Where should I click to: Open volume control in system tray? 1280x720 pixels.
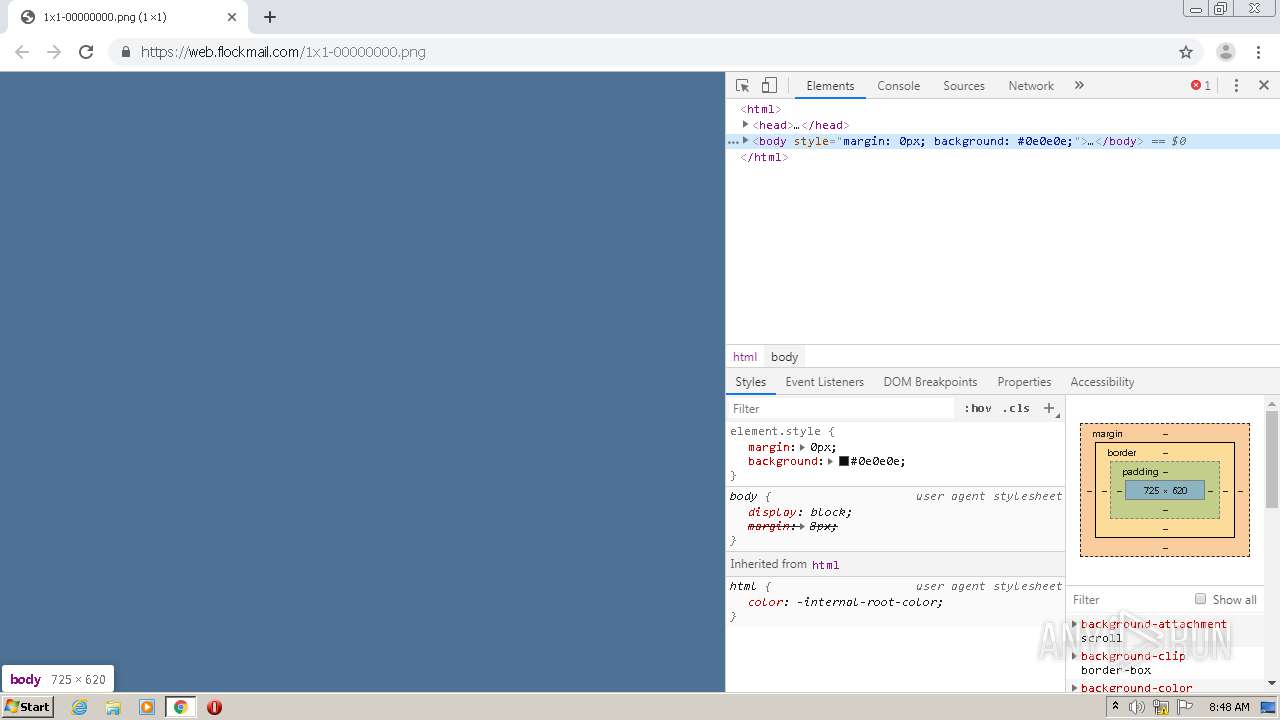click(x=1137, y=707)
